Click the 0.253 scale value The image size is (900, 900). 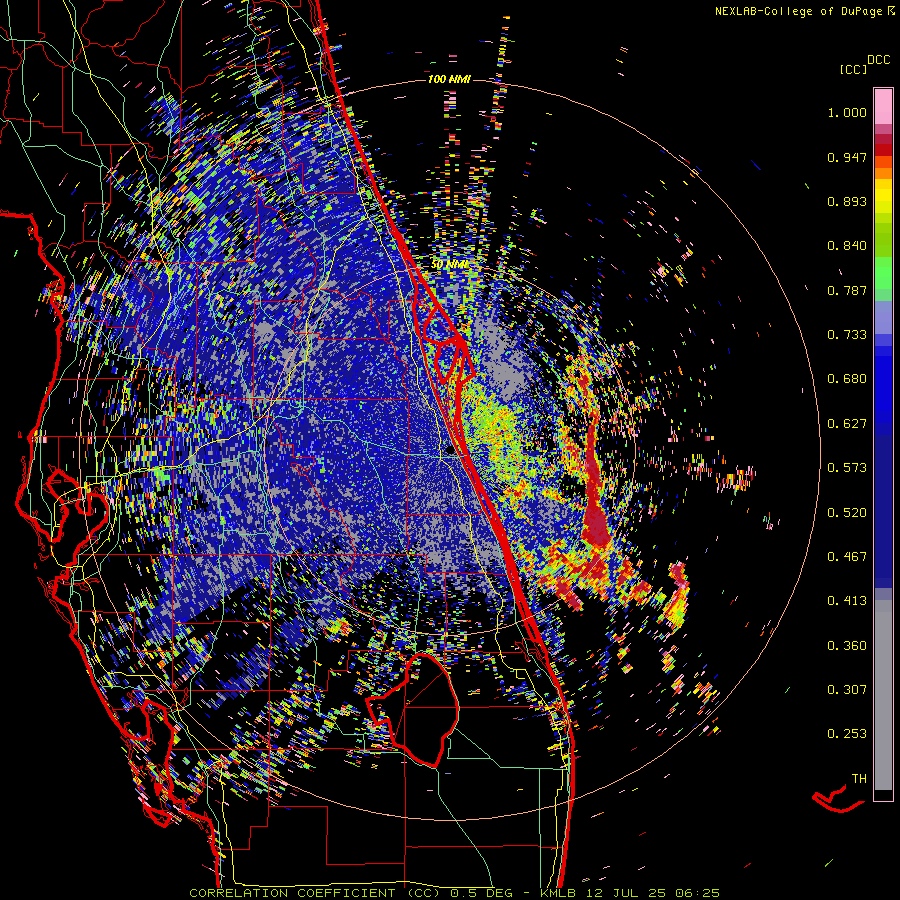click(847, 734)
